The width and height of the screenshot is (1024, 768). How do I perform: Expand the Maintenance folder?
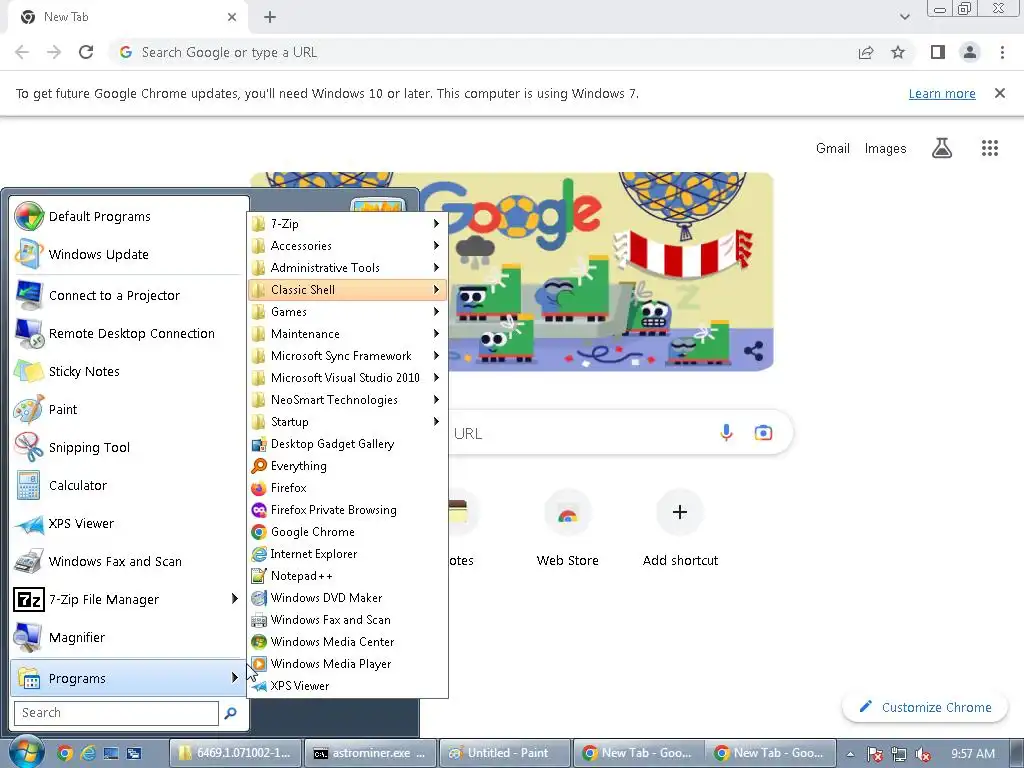pos(348,334)
